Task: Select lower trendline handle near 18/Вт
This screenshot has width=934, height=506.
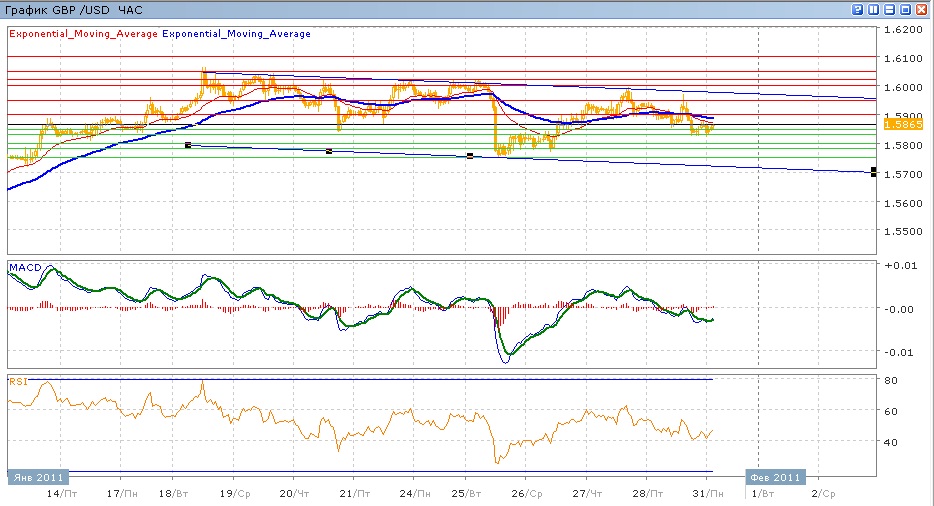Action: click(188, 145)
